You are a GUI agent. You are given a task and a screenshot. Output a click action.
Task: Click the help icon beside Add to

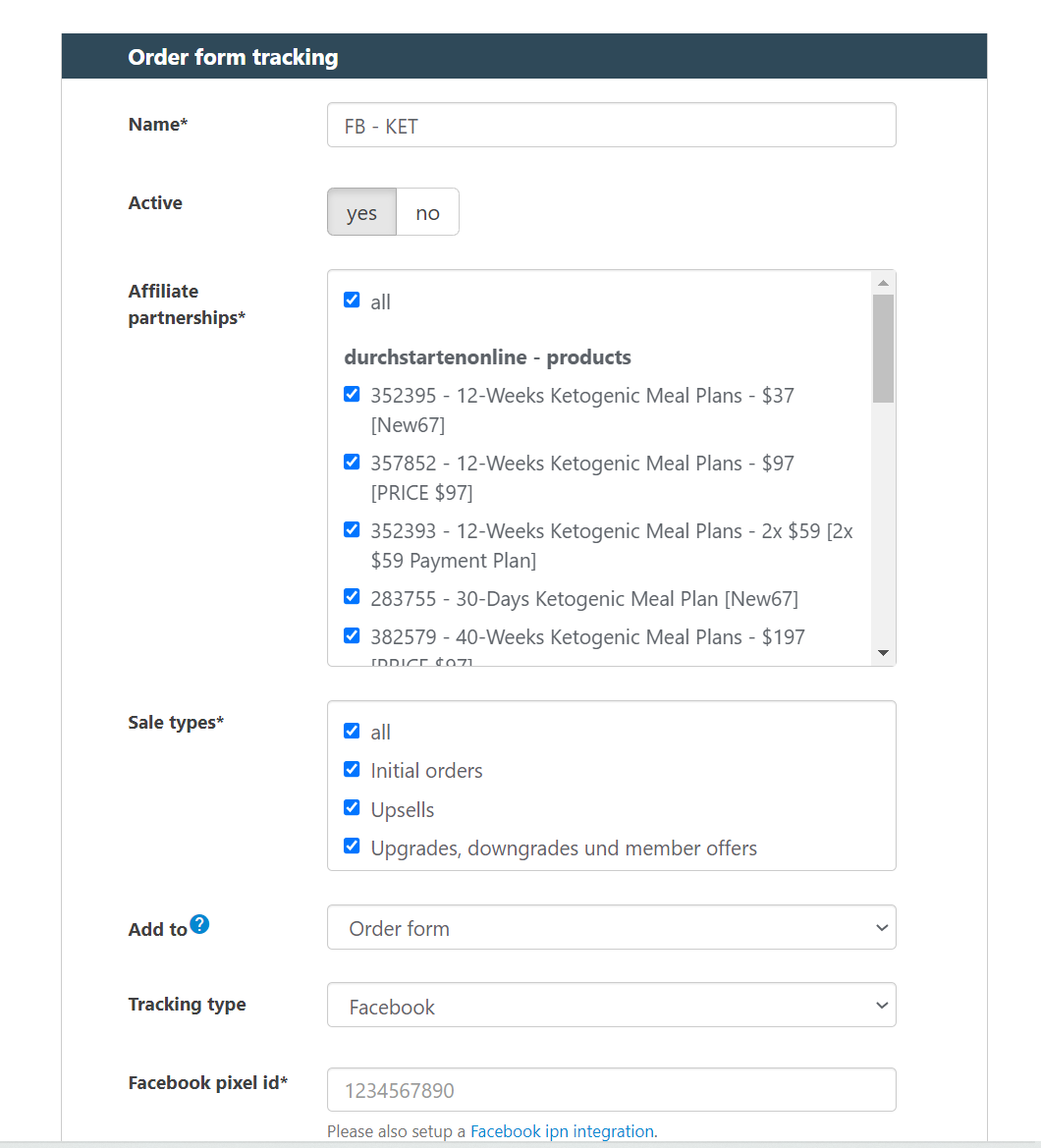click(x=199, y=924)
